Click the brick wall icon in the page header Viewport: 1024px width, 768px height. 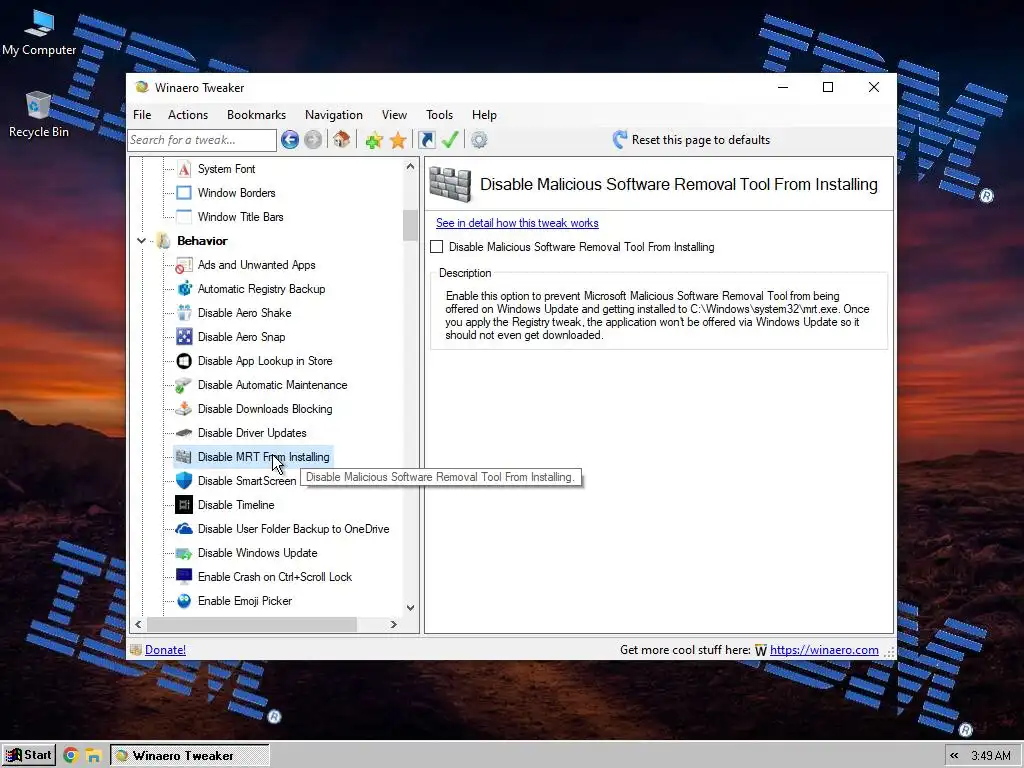450,184
